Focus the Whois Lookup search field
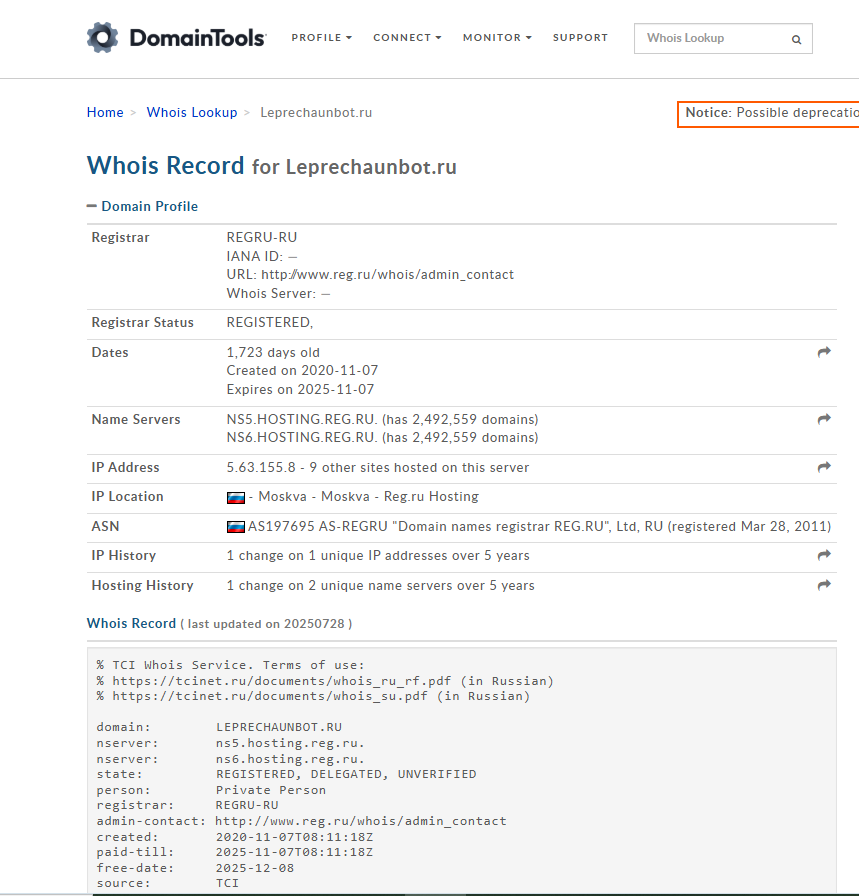 click(723, 38)
